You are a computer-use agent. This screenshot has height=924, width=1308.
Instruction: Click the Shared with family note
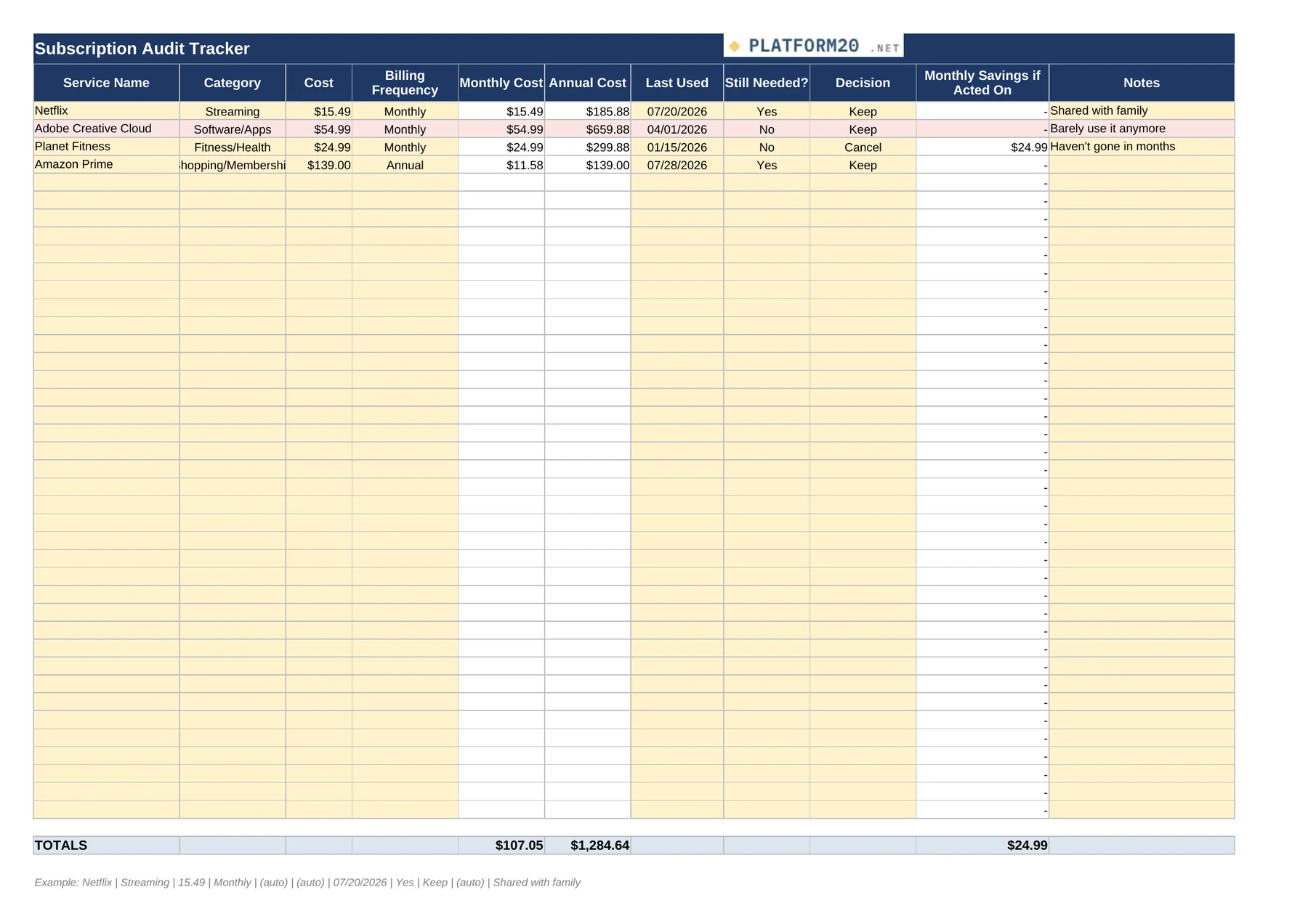pyautogui.click(x=1142, y=111)
